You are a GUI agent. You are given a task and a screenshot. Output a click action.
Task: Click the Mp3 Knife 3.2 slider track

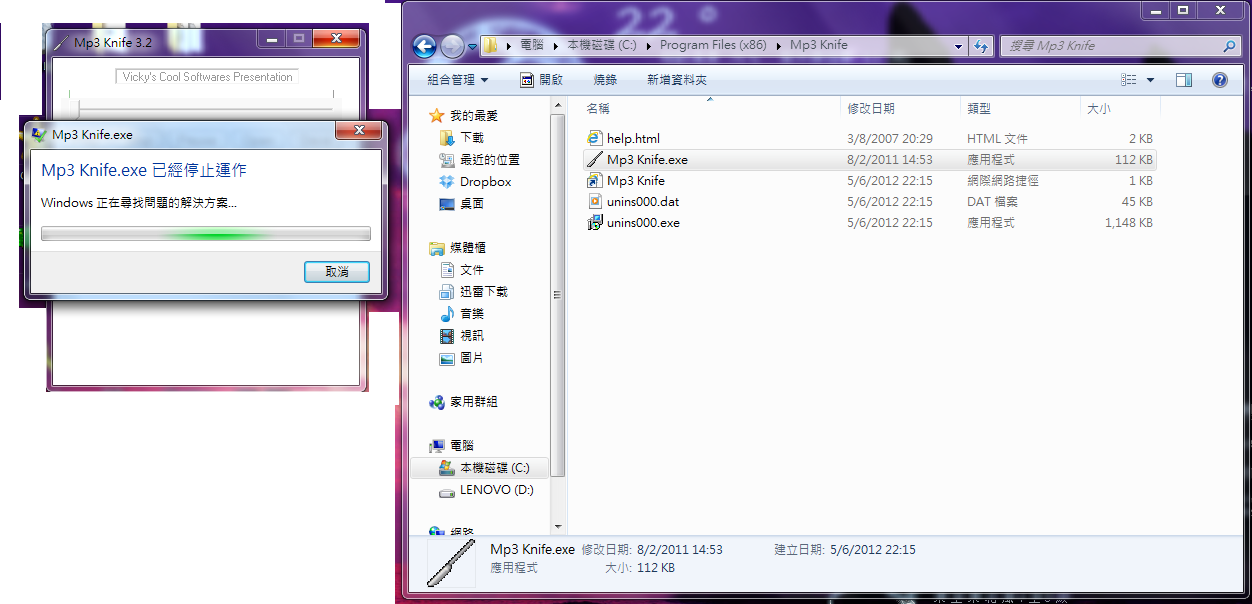tap(205, 108)
